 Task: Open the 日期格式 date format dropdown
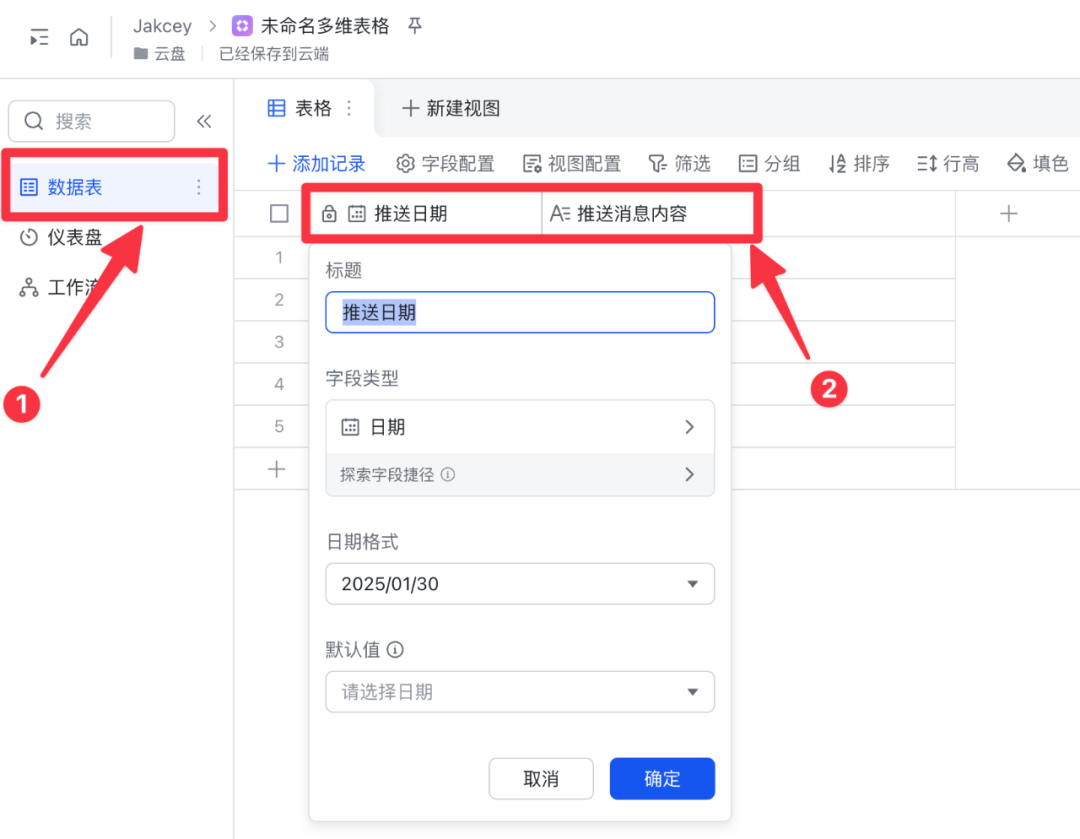click(x=520, y=583)
